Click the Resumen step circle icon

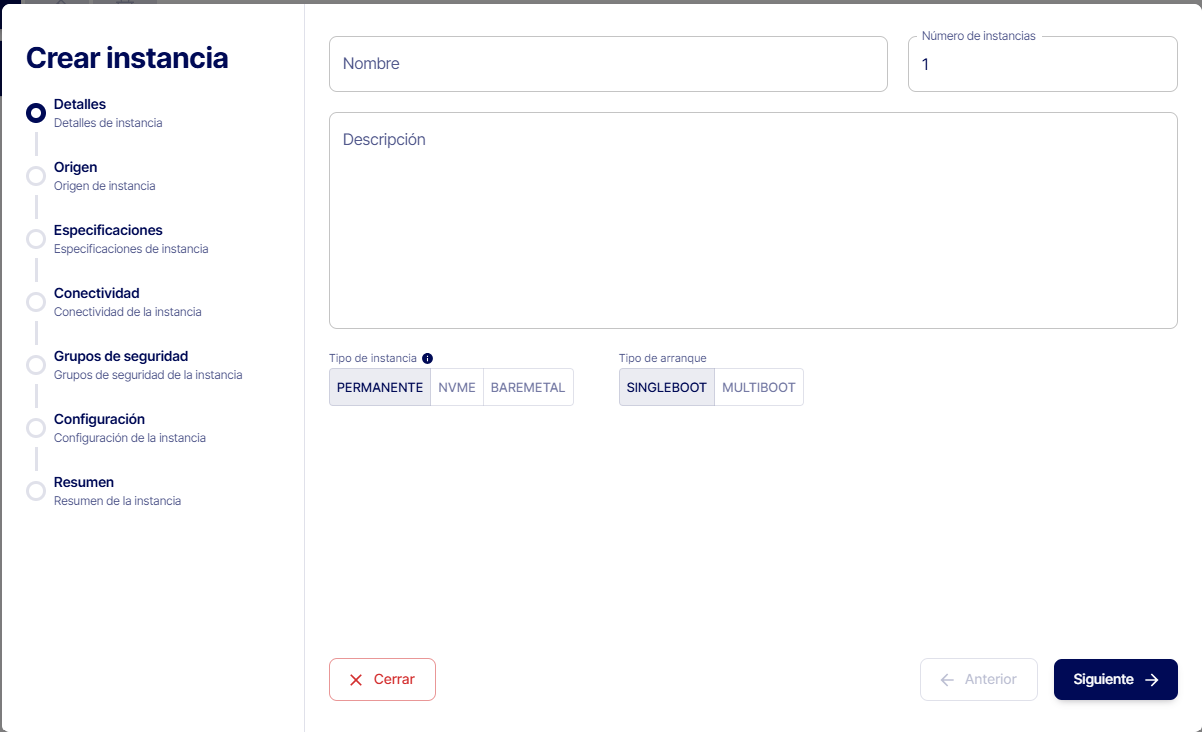[x=36, y=491]
